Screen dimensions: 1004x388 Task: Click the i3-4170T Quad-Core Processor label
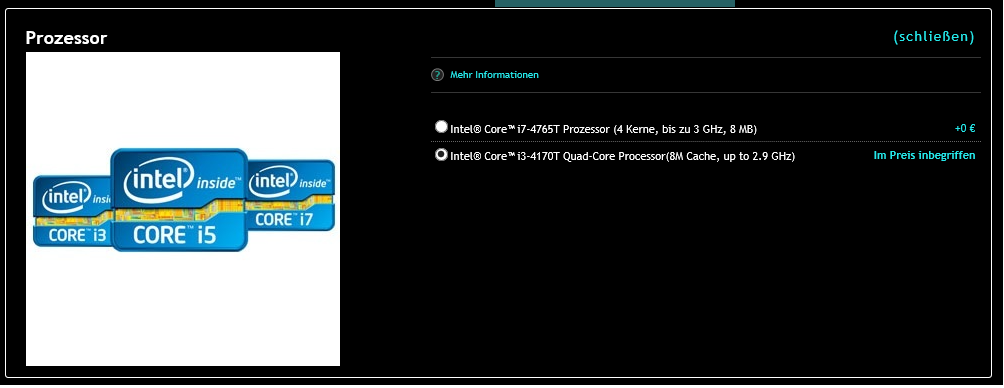click(622, 156)
